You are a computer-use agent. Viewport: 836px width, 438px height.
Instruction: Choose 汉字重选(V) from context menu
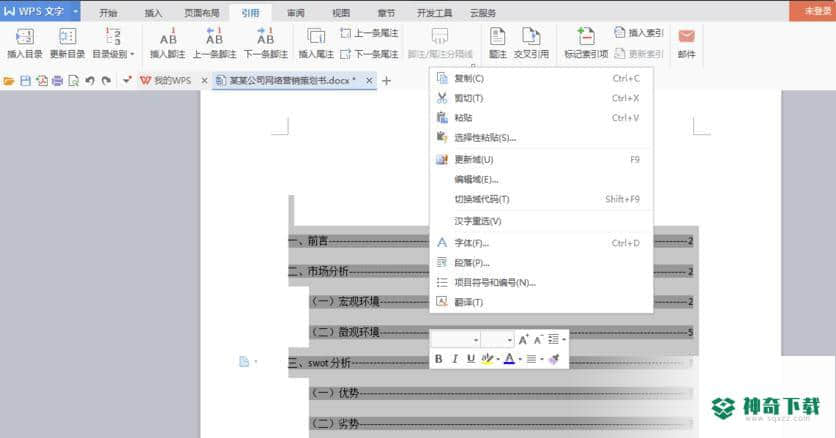coord(541,221)
